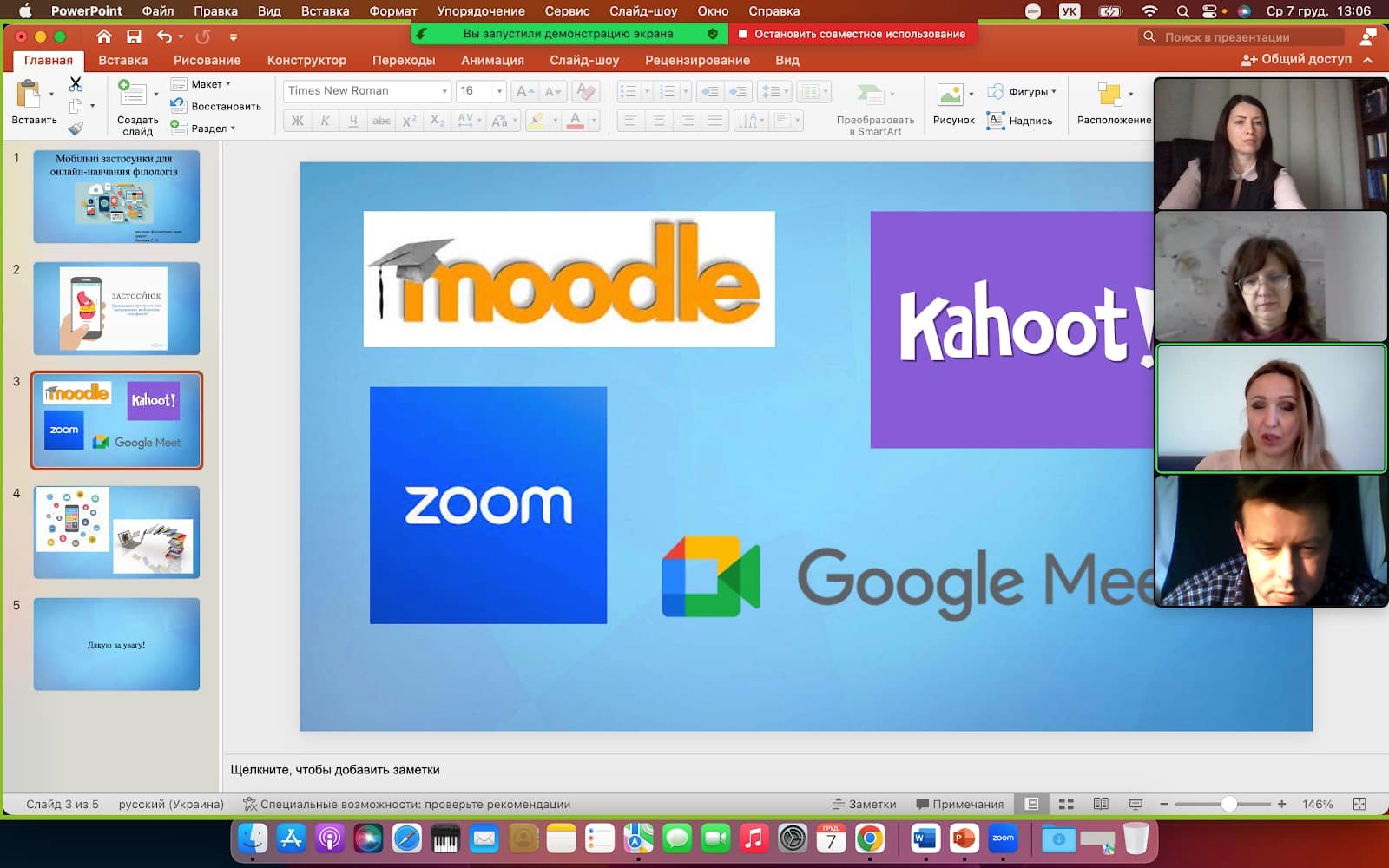Screen dimensions: 1389x868
Task: Click the Fit slide to window icon
Action: click(1359, 805)
